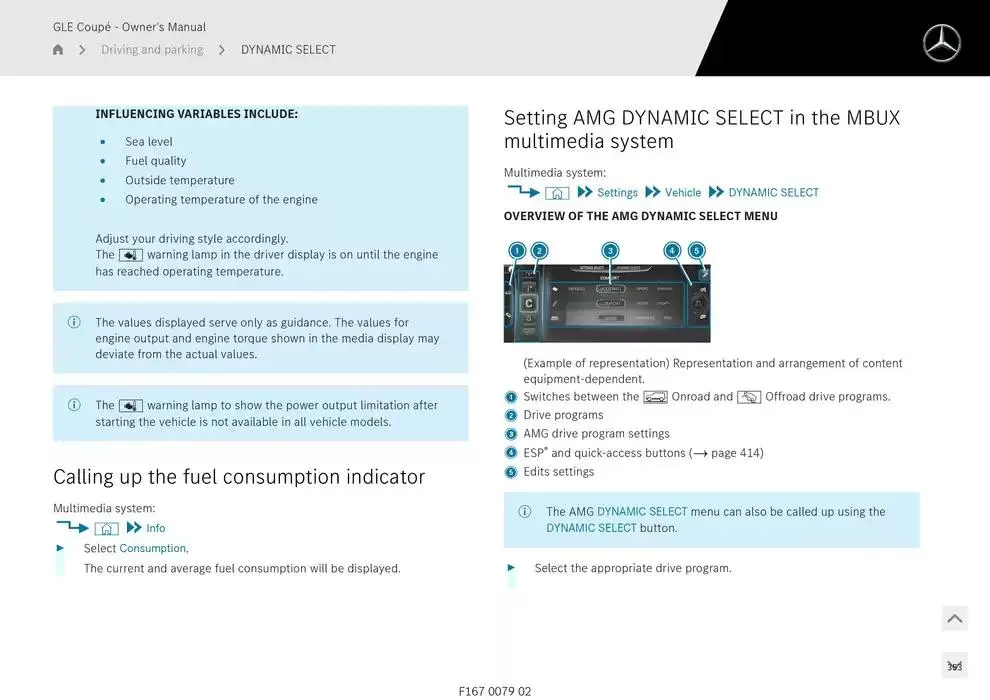Screen dimensions: 990x700
Task: Select DYNAMIC SELECT breadcrumb item
Action: click(x=288, y=49)
